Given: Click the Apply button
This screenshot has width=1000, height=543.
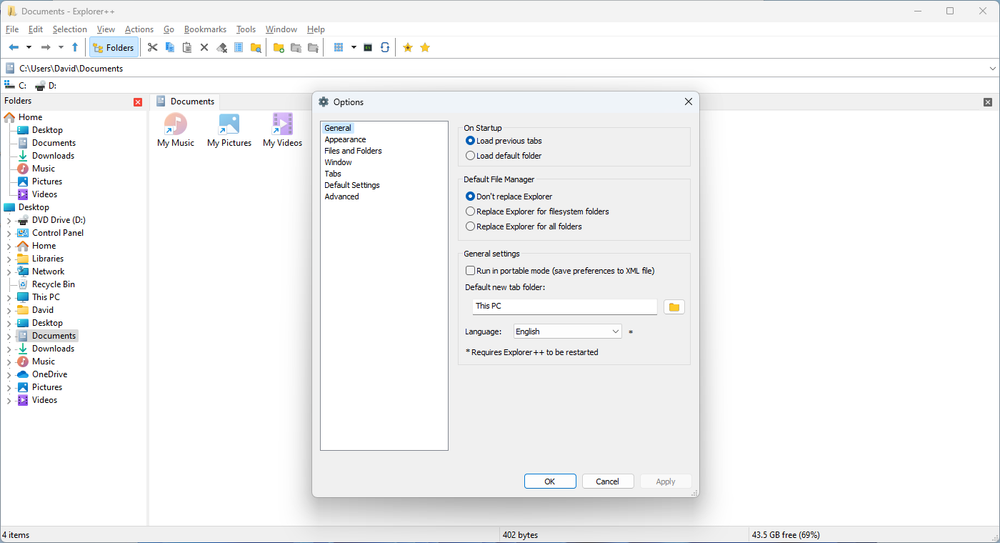Looking at the screenshot, I should click(x=665, y=481).
